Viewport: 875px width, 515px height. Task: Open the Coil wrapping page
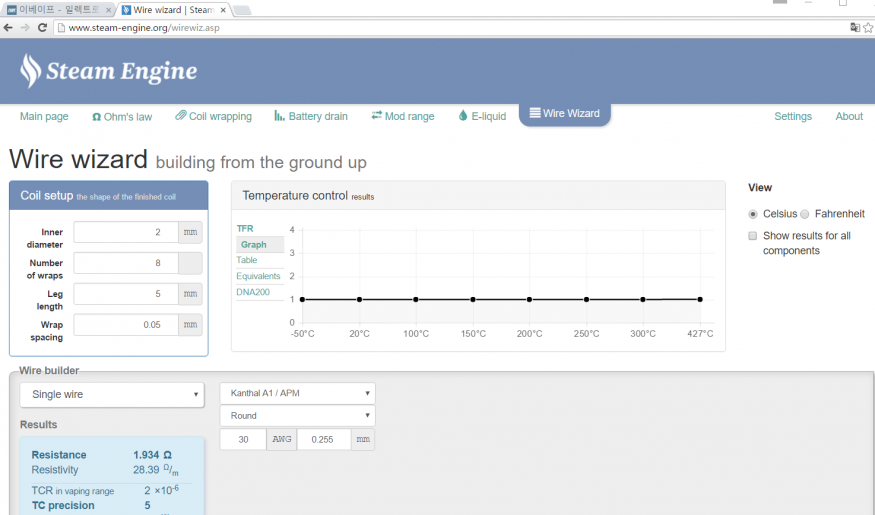coord(213,116)
